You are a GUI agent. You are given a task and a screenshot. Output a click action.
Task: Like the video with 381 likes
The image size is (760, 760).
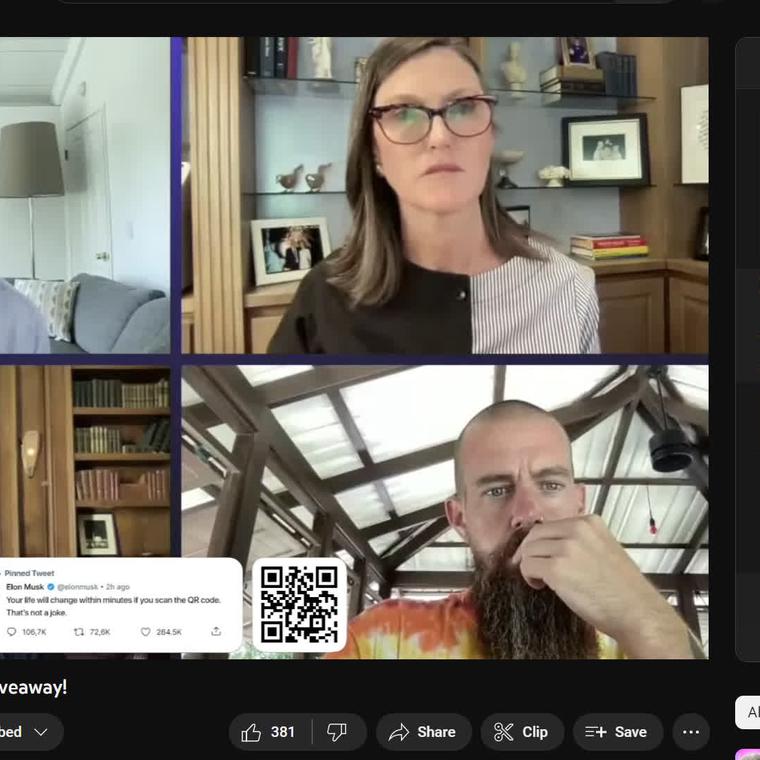pyautogui.click(x=270, y=732)
